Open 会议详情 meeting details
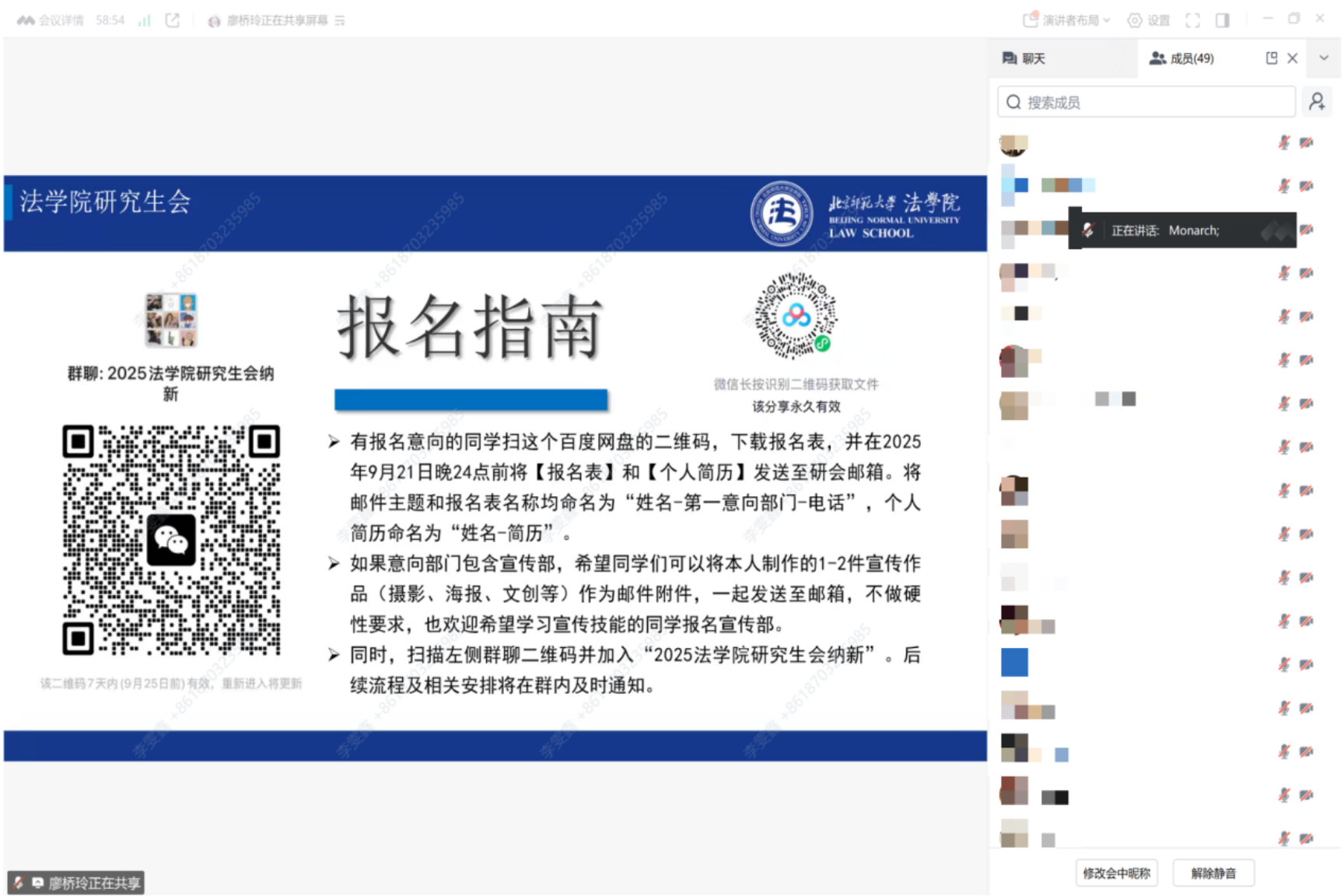 point(51,20)
